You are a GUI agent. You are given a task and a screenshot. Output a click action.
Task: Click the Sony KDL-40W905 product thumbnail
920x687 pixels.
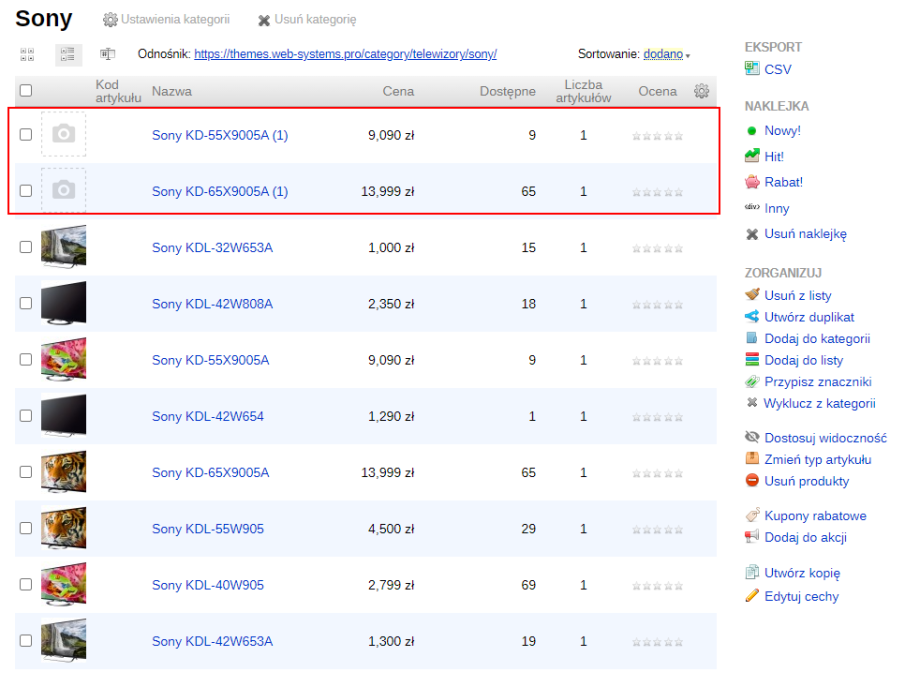tap(63, 585)
